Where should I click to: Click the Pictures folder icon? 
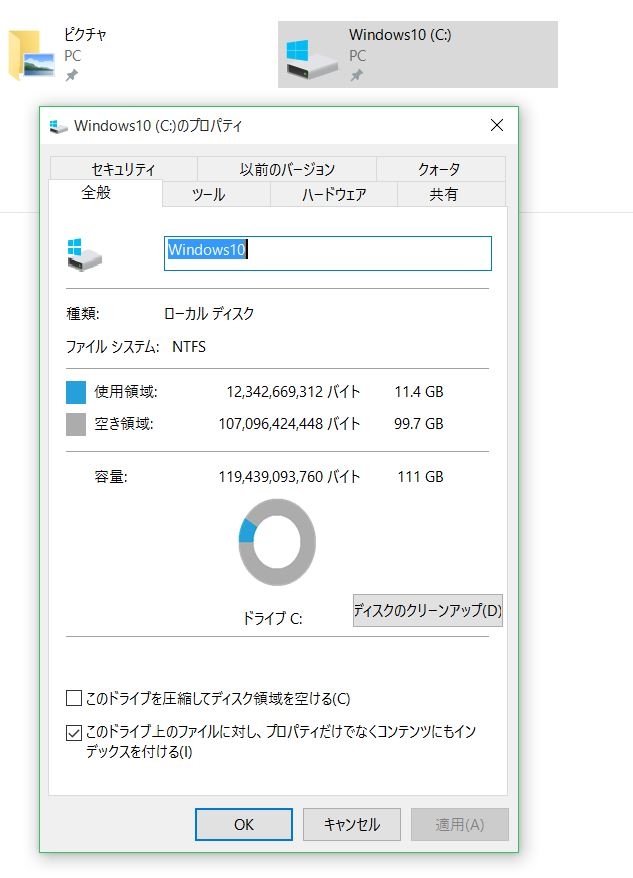tap(31, 55)
